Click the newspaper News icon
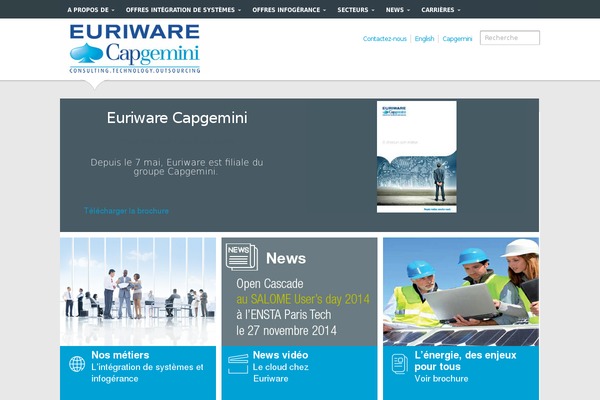Image resolution: width=600 pixels, height=400 pixels. 241,257
